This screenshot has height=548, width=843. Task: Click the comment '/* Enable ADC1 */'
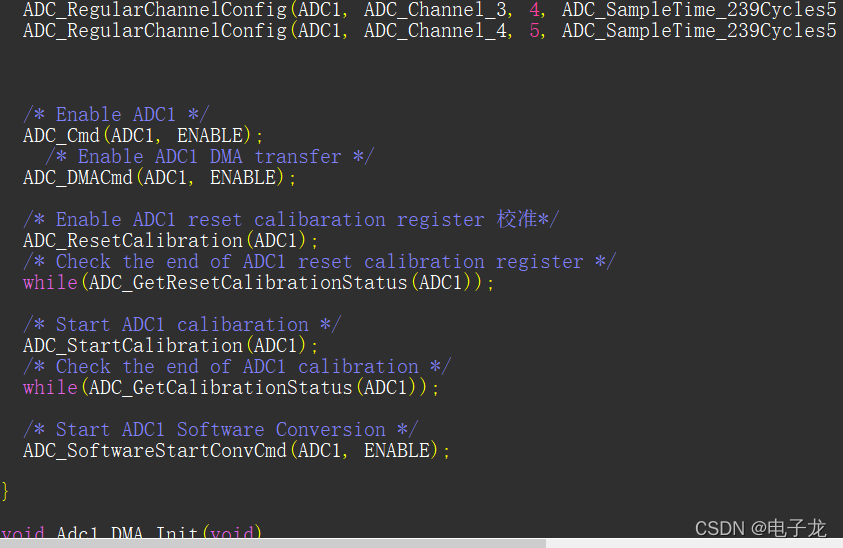pyautogui.click(x=116, y=115)
